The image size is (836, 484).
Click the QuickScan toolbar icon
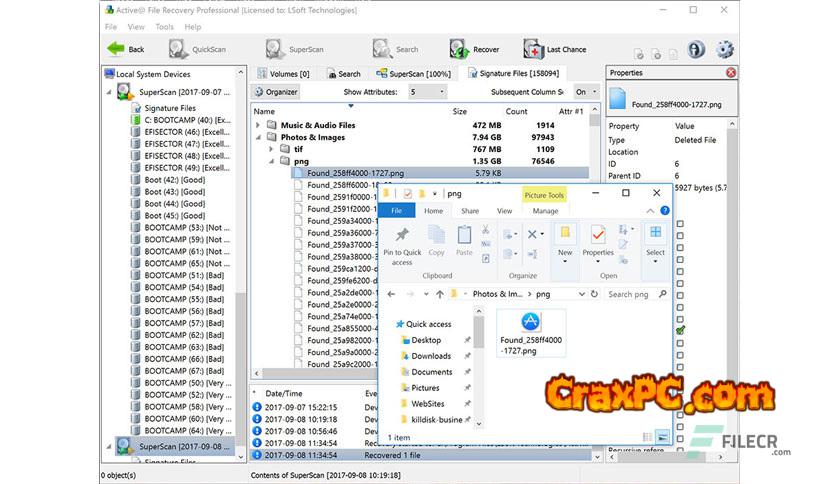click(x=179, y=49)
